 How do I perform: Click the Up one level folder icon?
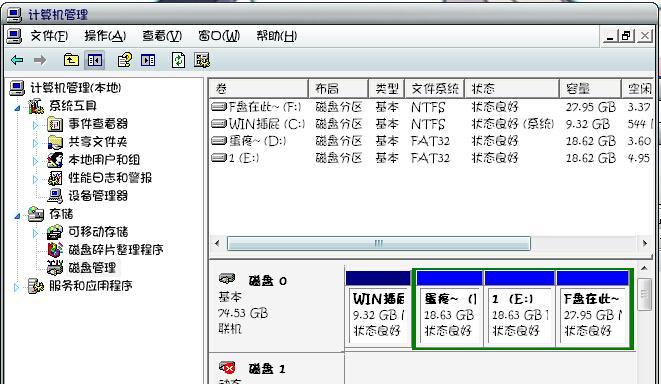(x=71, y=60)
